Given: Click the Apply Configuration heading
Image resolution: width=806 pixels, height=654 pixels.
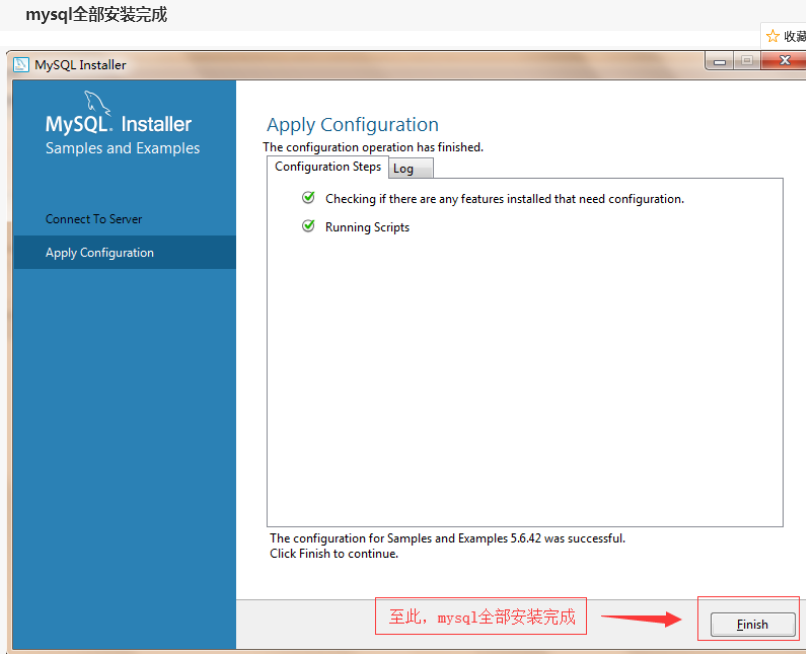Looking at the screenshot, I should 353,125.
